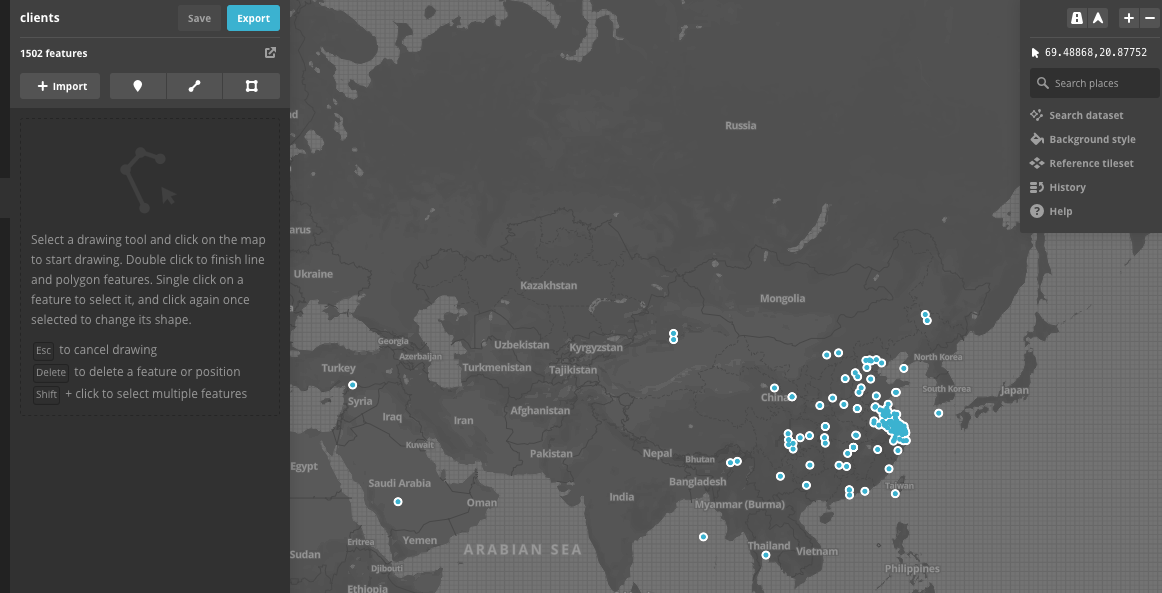Type in the Search places field
The image size is (1162, 593).
pyautogui.click(x=1094, y=82)
